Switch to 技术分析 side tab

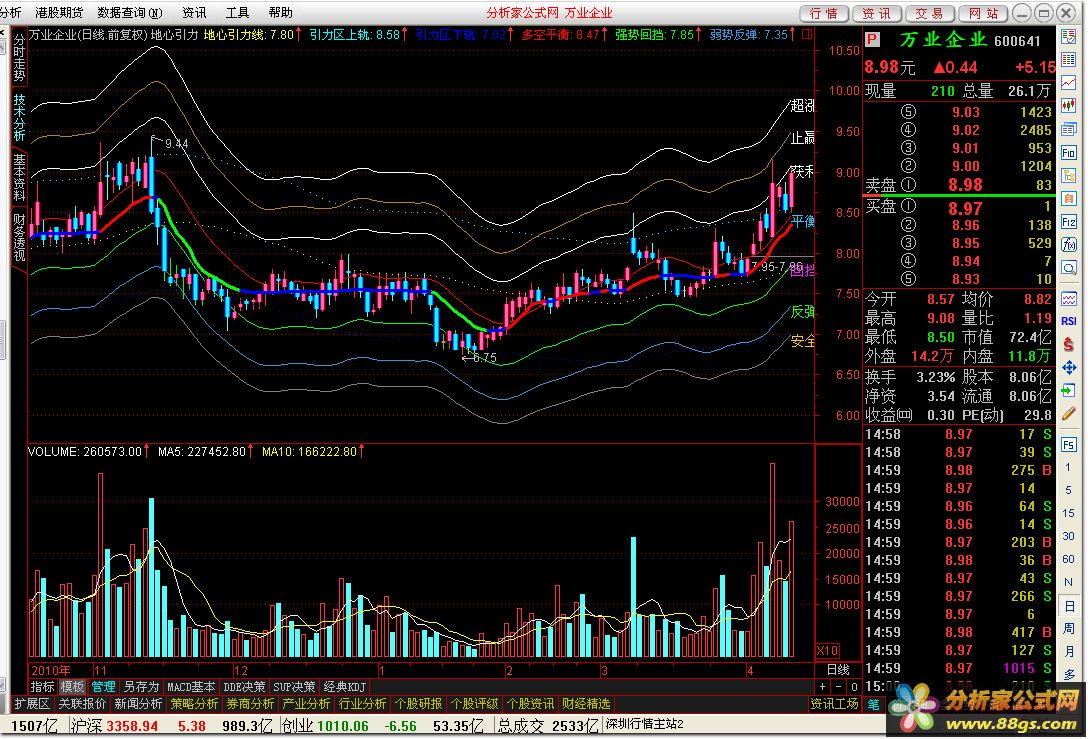point(19,117)
